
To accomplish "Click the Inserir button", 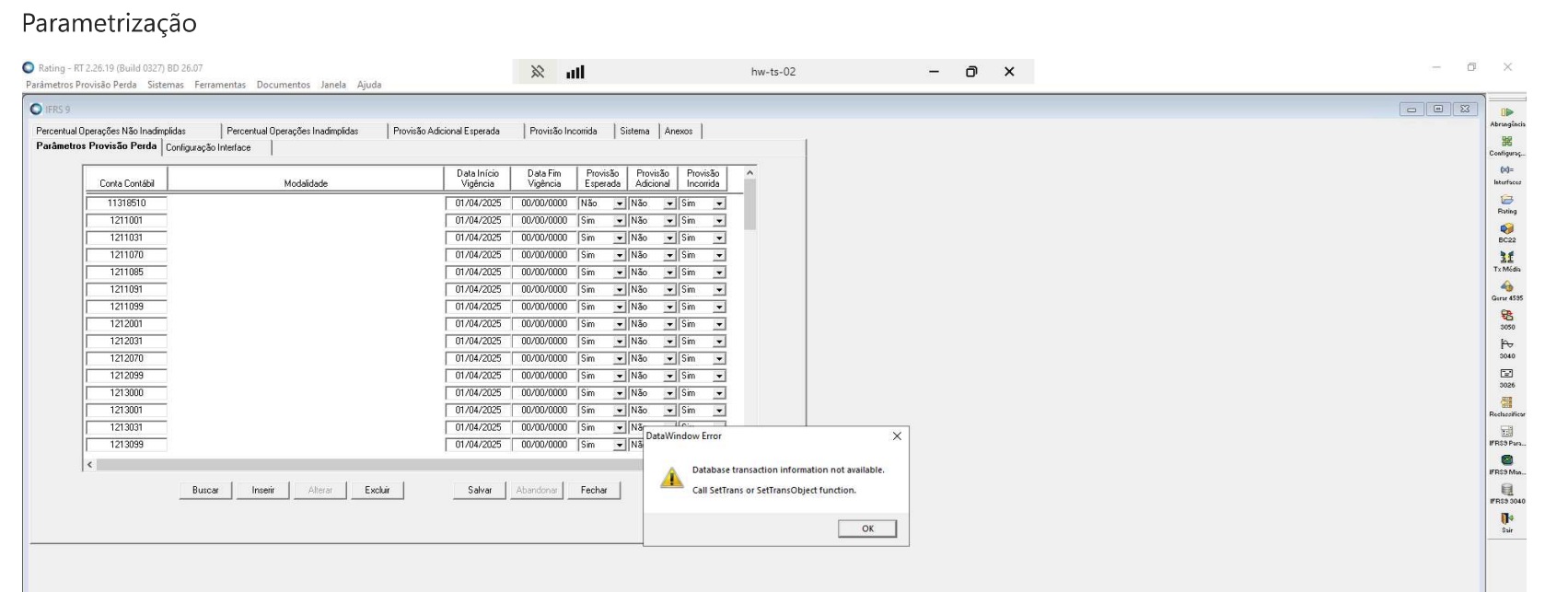I will 263,491.
